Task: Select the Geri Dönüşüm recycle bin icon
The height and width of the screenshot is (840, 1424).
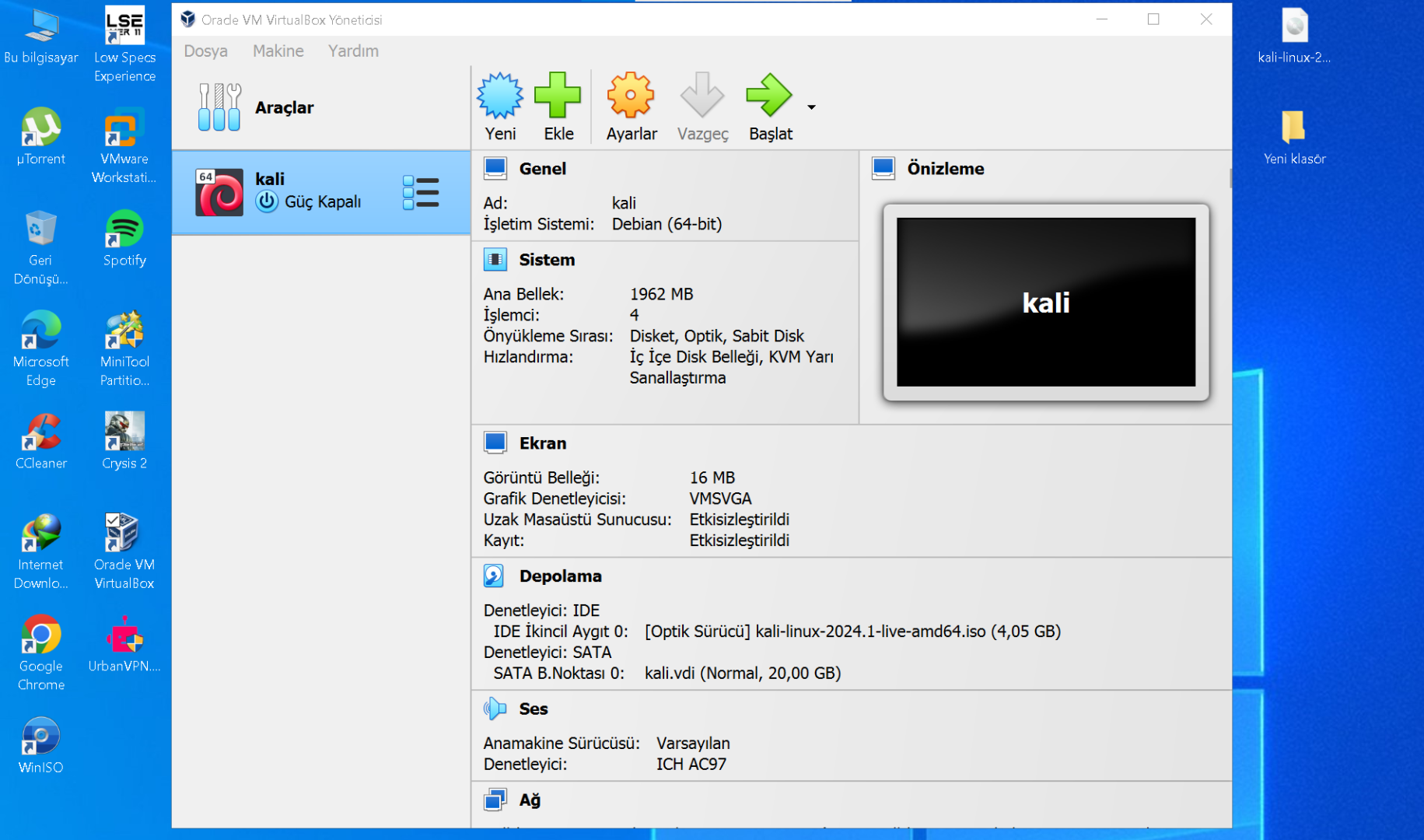Action: (41, 247)
